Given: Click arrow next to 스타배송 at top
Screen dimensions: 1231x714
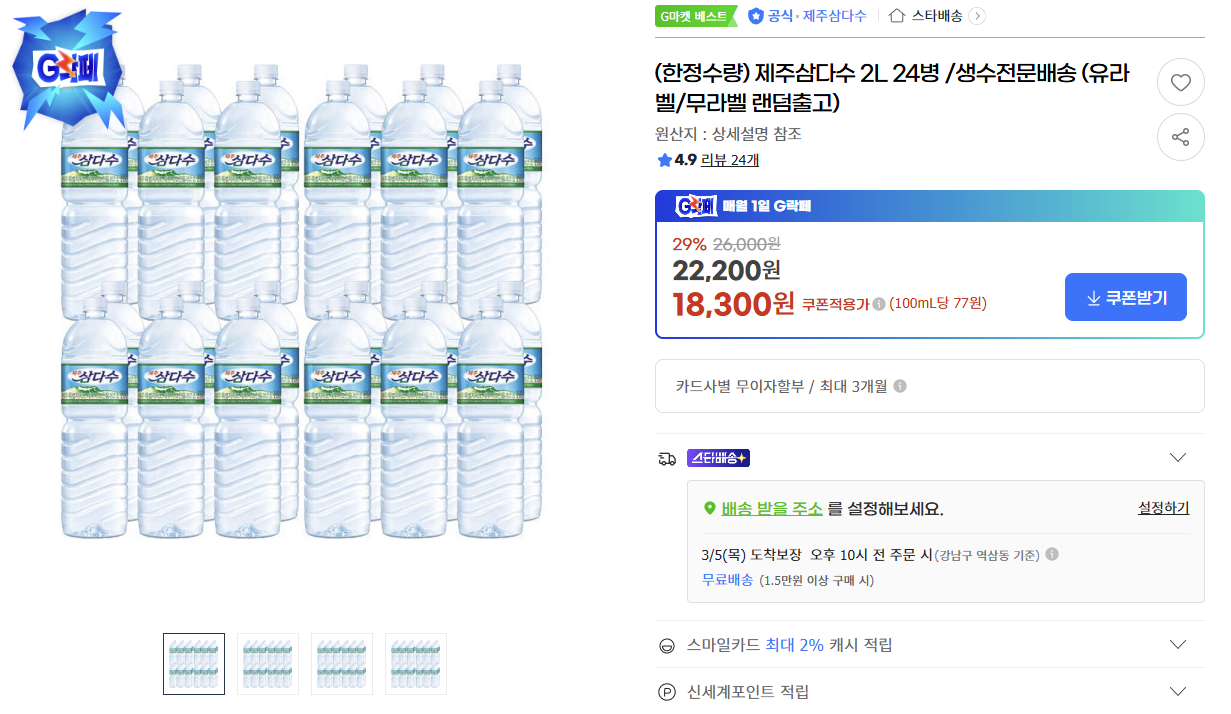Looking at the screenshot, I should pos(977,16).
